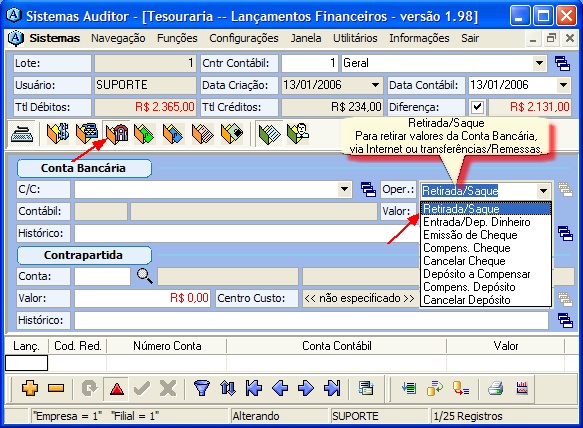Click the yellow plus add record icon
The image size is (583, 428).
[x=30, y=389]
